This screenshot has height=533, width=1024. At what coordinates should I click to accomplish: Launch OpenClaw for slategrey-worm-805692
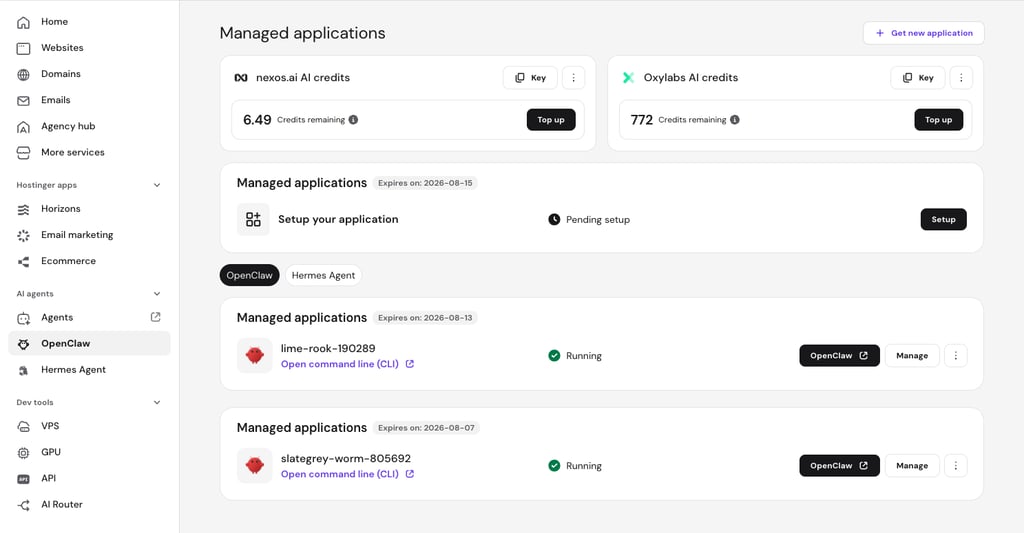(839, 466)
